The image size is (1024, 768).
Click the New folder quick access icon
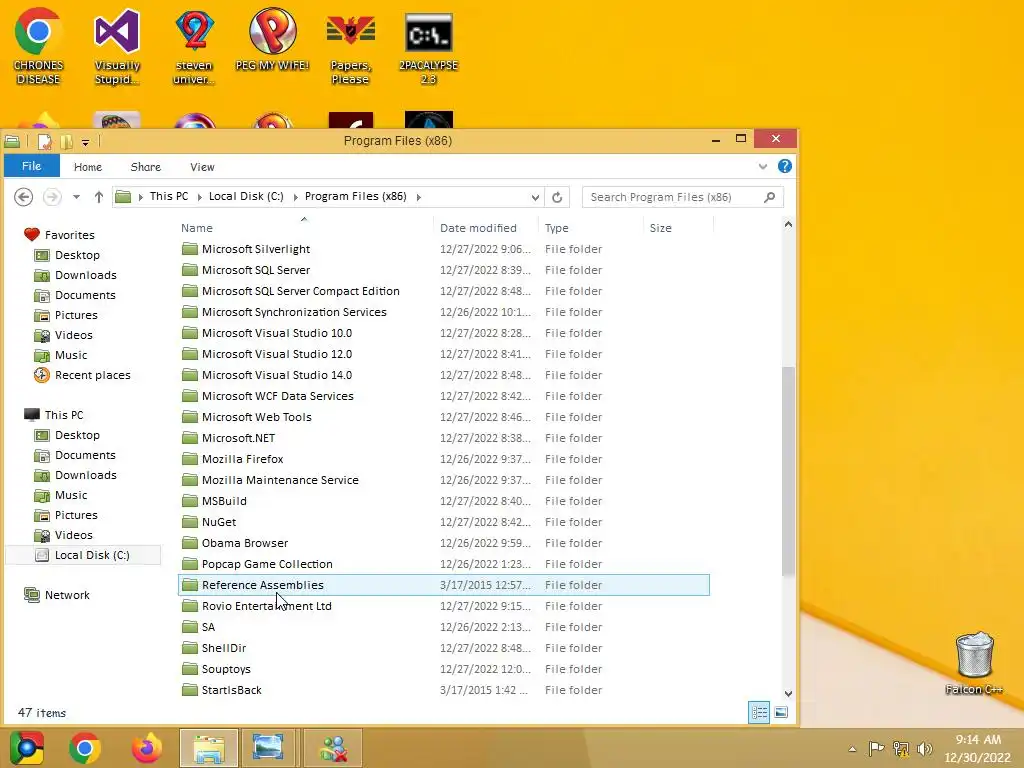pos(67,141)
